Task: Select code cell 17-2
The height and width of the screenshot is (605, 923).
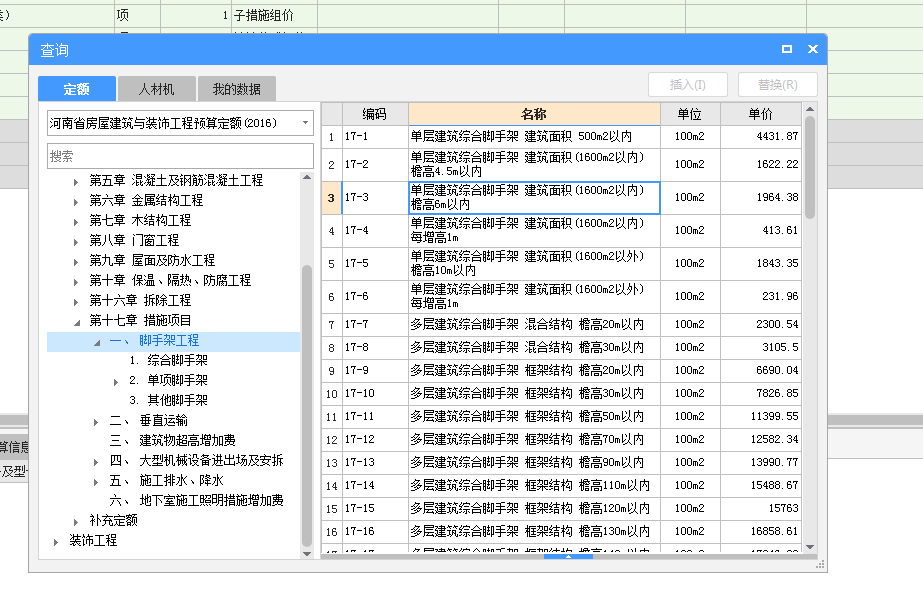Action: coord(375,164)
